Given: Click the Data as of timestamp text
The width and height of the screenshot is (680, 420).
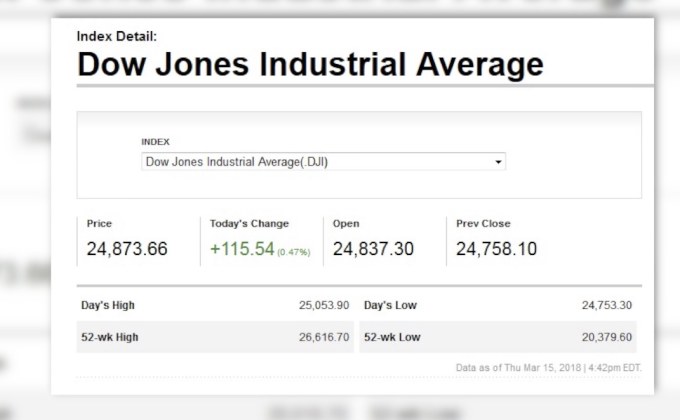Looking at the screenshot, I should tap(548, 367).
